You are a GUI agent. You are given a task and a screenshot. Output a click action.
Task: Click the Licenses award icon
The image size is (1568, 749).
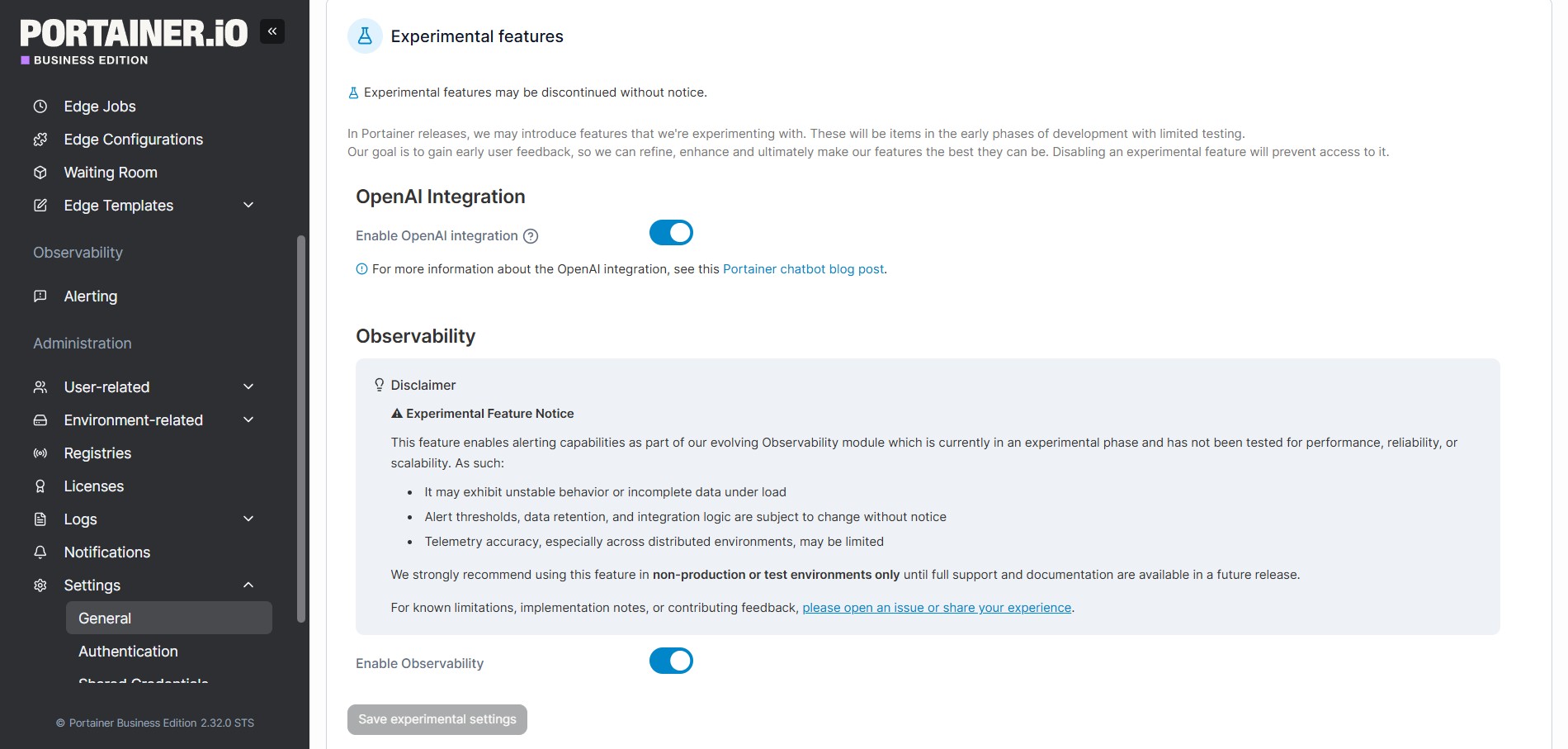40,486
